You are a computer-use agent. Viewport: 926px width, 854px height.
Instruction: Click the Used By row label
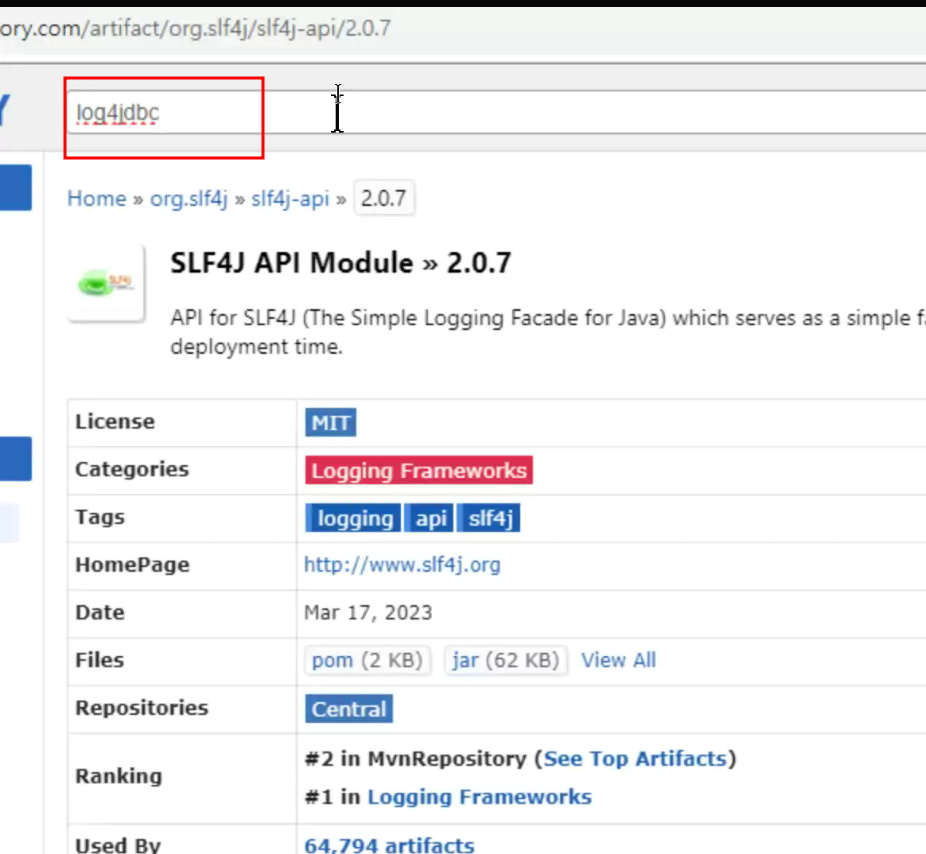118,845
